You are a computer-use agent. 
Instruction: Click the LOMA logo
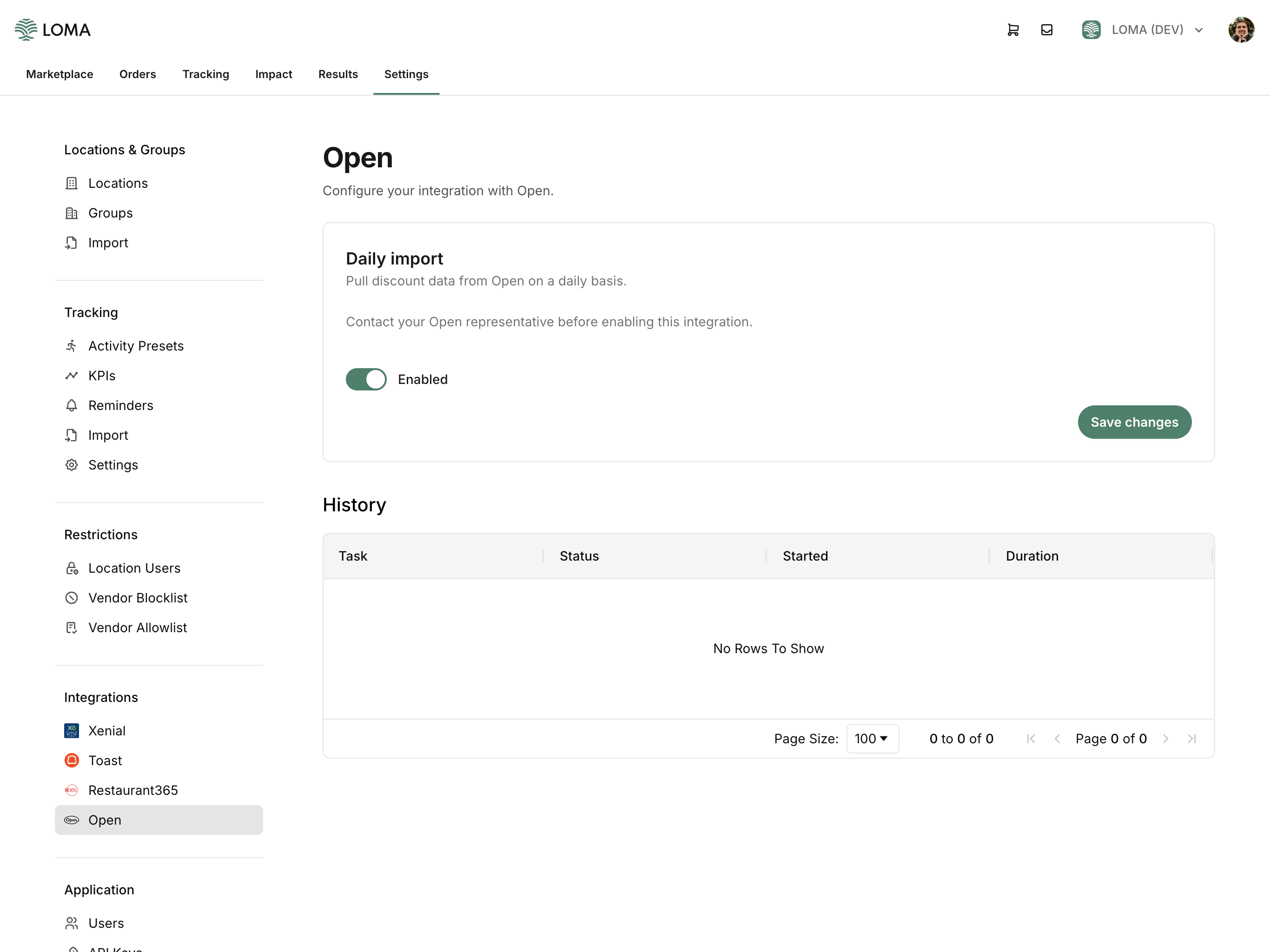pyautogui.click(x=53, y=29)
